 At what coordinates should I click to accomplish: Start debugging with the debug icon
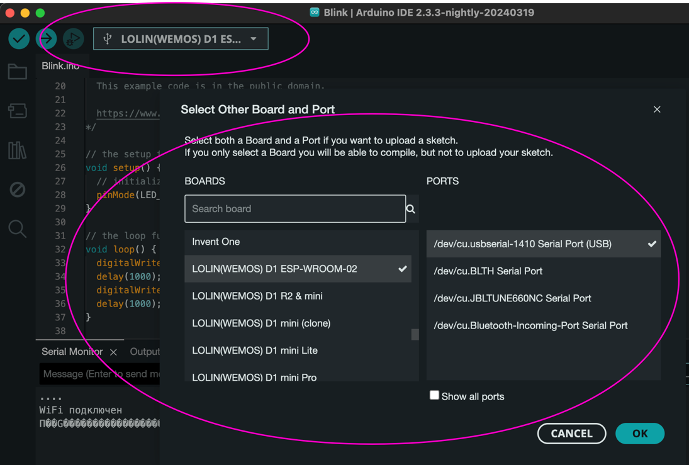pos(73,39)
